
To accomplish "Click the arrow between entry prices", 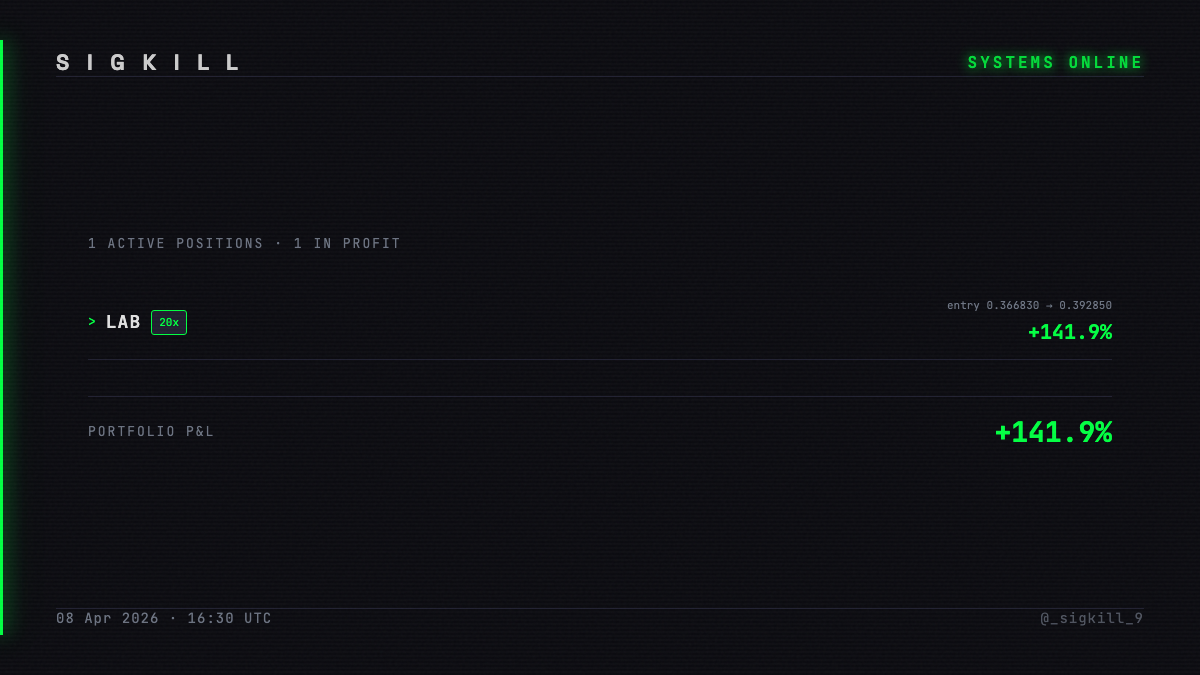I will point(1049,305).
